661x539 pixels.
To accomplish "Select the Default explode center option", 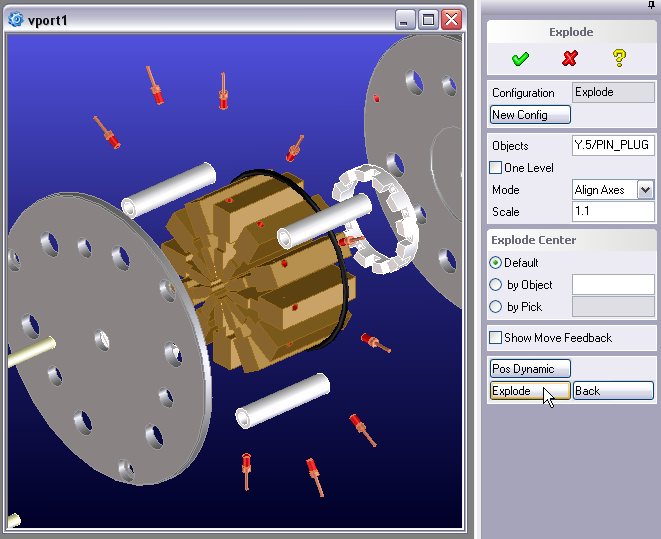I will [x=496, y=263].
